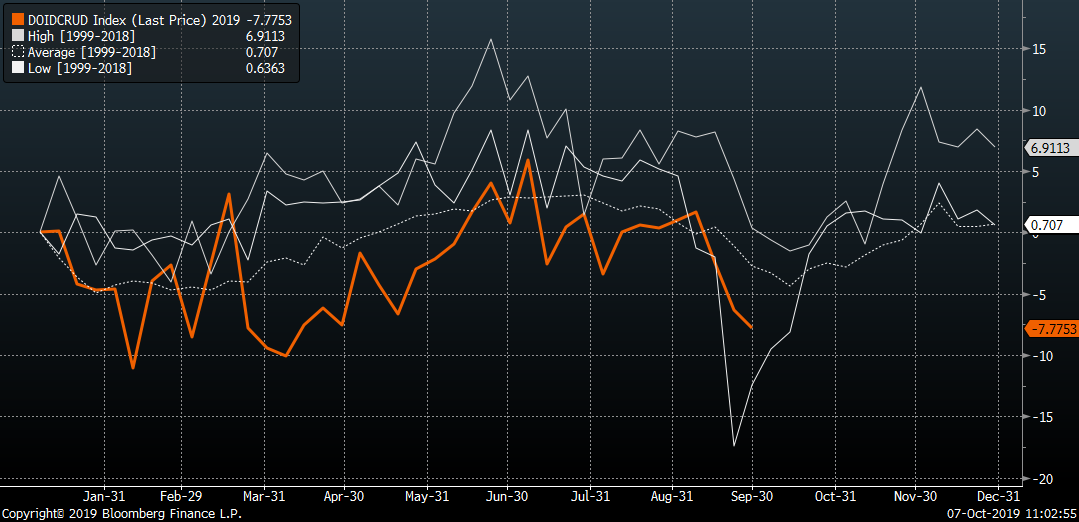Click the Low legend swatch

click(18, 69)
